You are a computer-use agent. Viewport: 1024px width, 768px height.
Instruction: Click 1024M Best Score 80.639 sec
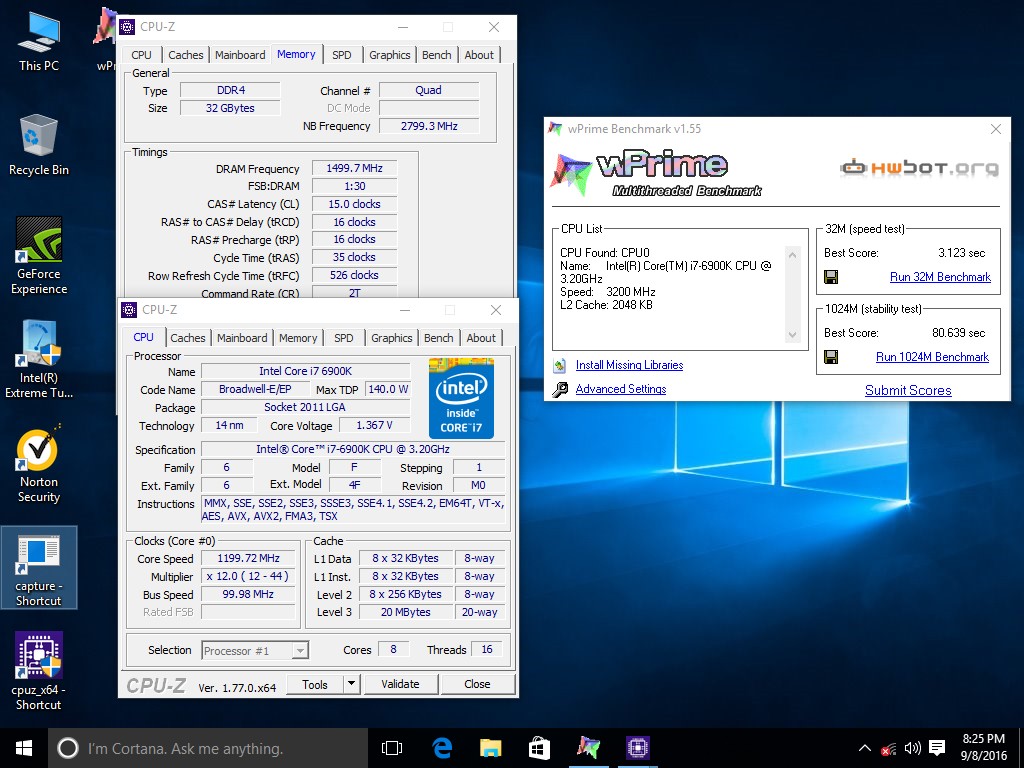click(958, 332)
